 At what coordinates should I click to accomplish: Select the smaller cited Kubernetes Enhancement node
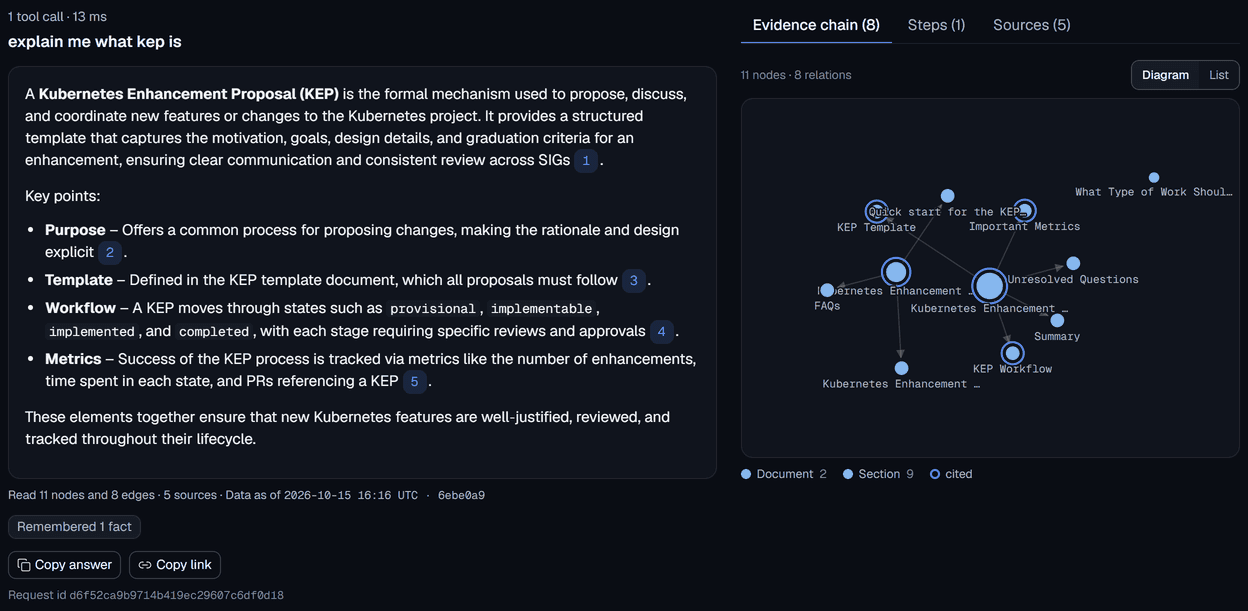(897, 272)
